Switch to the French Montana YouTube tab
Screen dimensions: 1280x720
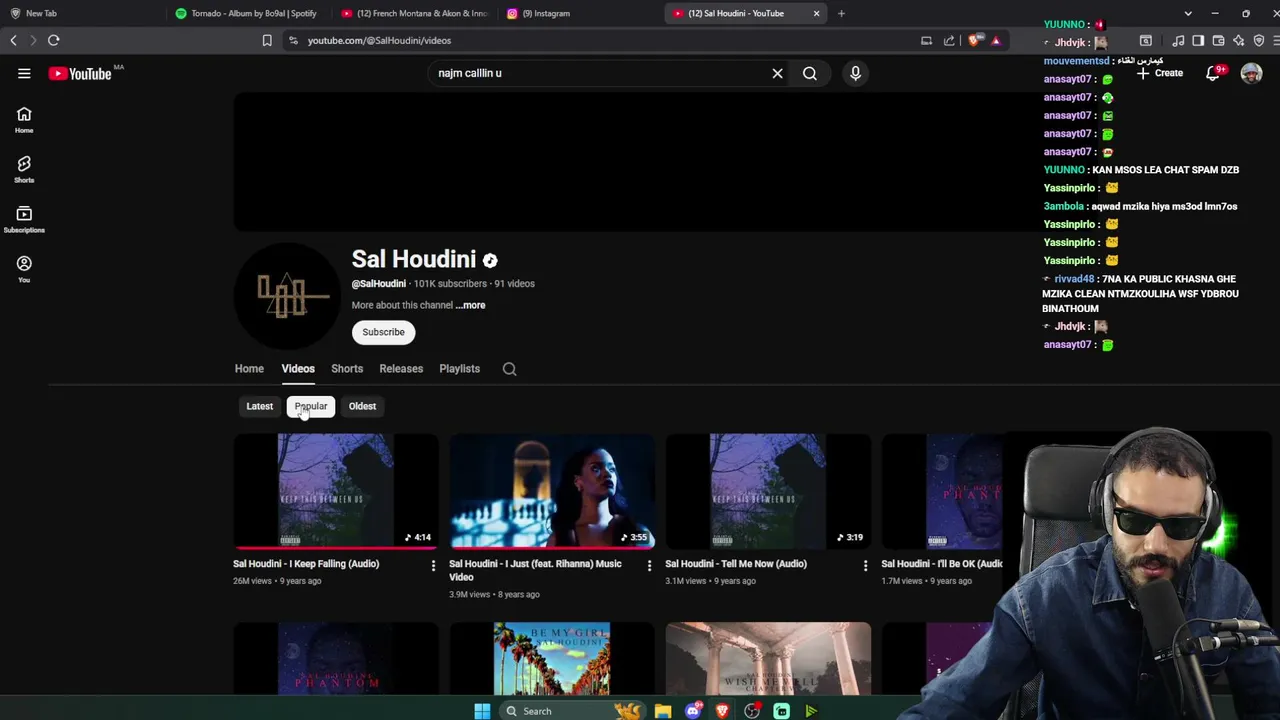[x=415, y=13]
